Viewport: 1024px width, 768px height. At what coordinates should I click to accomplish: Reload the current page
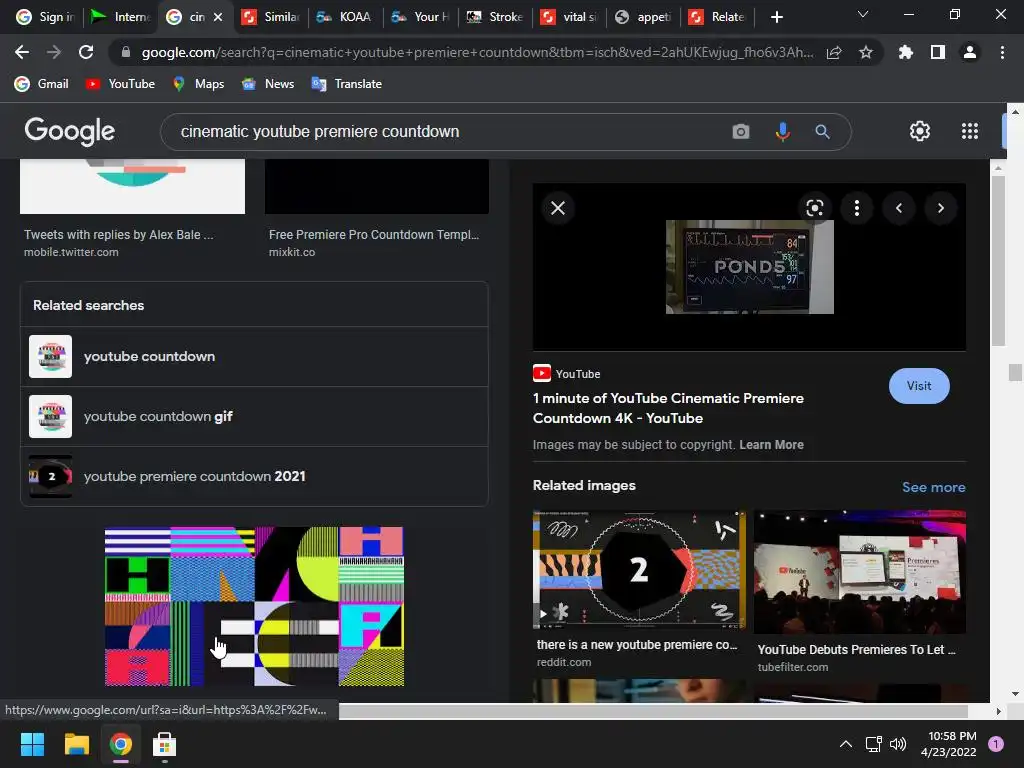pos(86,52)
